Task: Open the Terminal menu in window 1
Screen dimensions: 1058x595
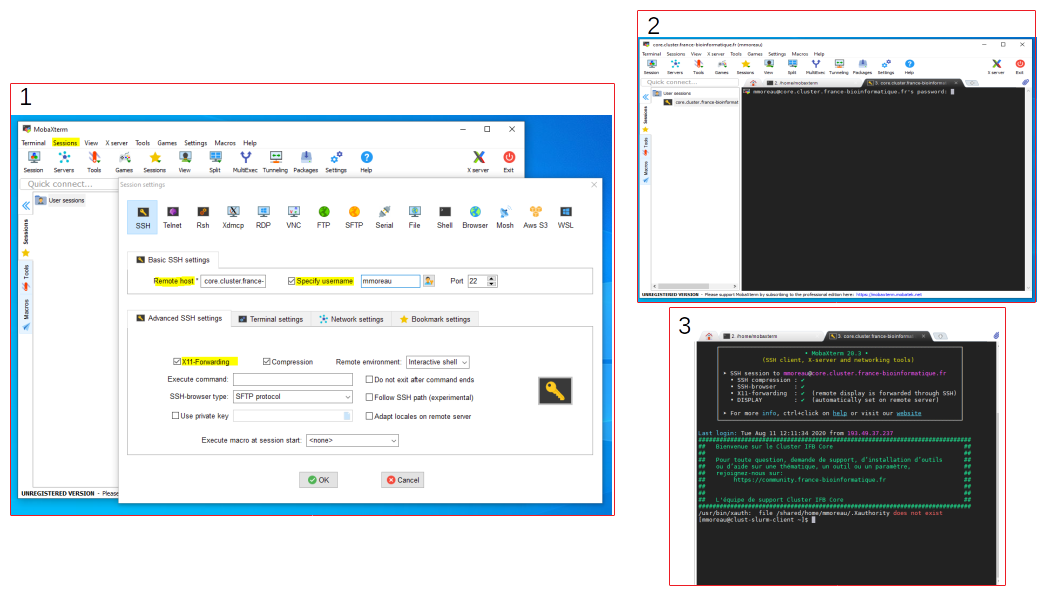Action: coord(33,143)
